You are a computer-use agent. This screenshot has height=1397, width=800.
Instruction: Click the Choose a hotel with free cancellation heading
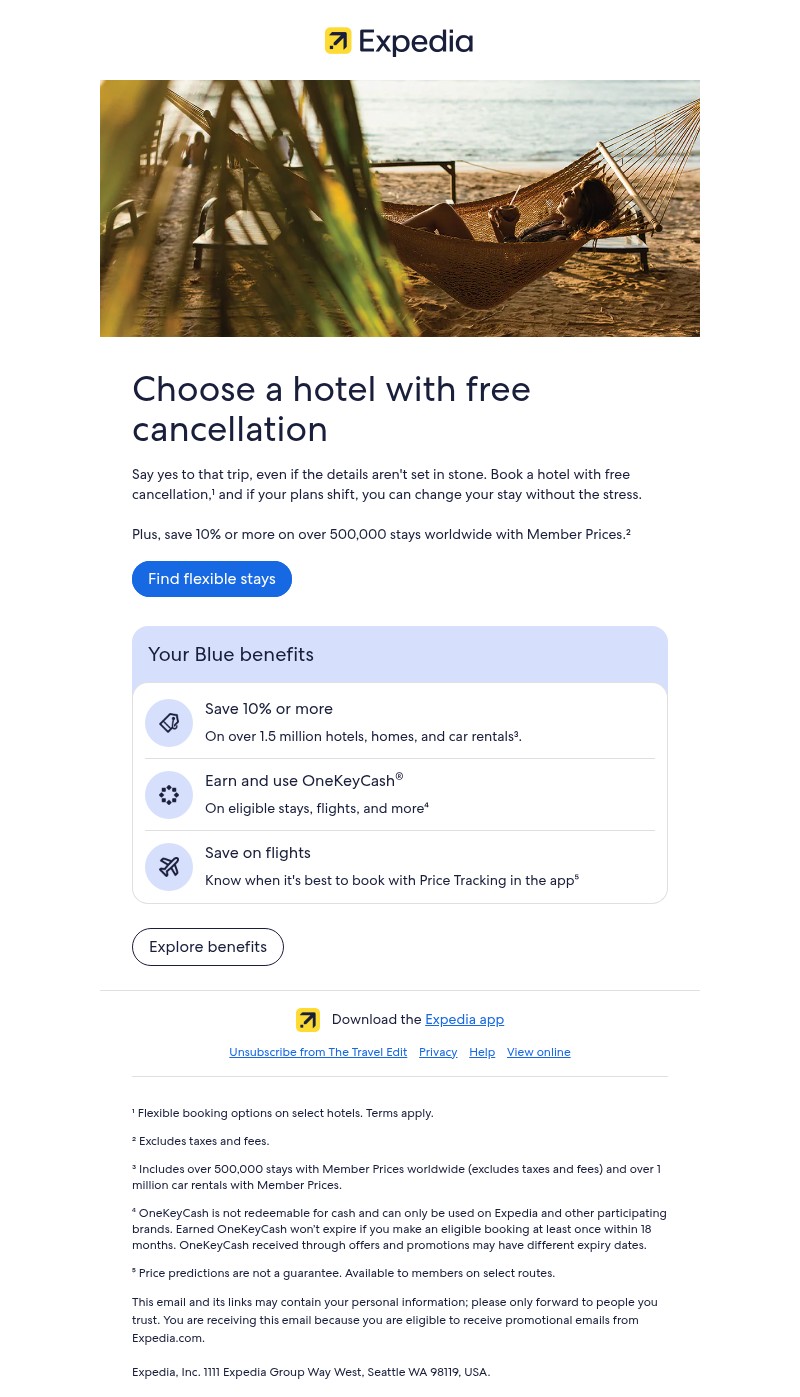pyautogui.click(x=331, y=408)
